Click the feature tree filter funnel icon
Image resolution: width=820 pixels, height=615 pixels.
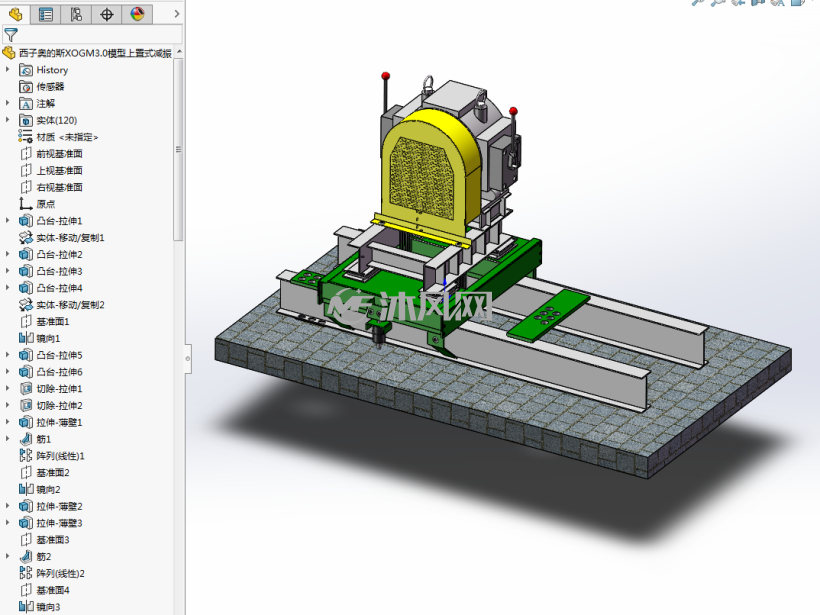click(10, 35)
